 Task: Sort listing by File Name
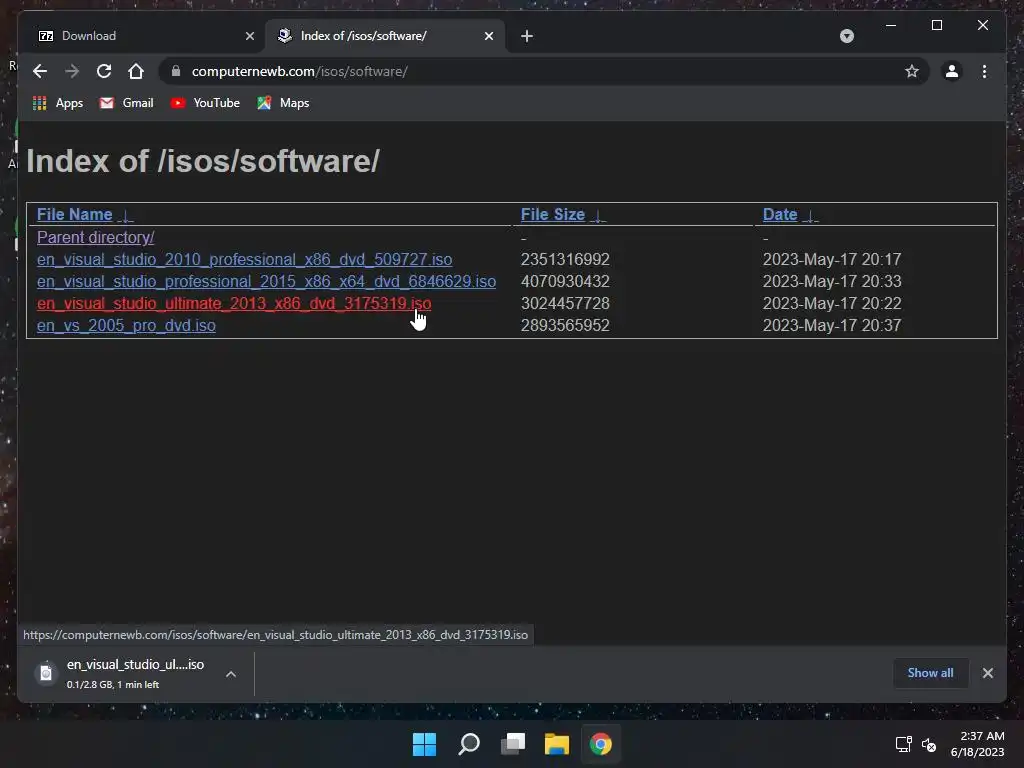click(x=74, y=214)
